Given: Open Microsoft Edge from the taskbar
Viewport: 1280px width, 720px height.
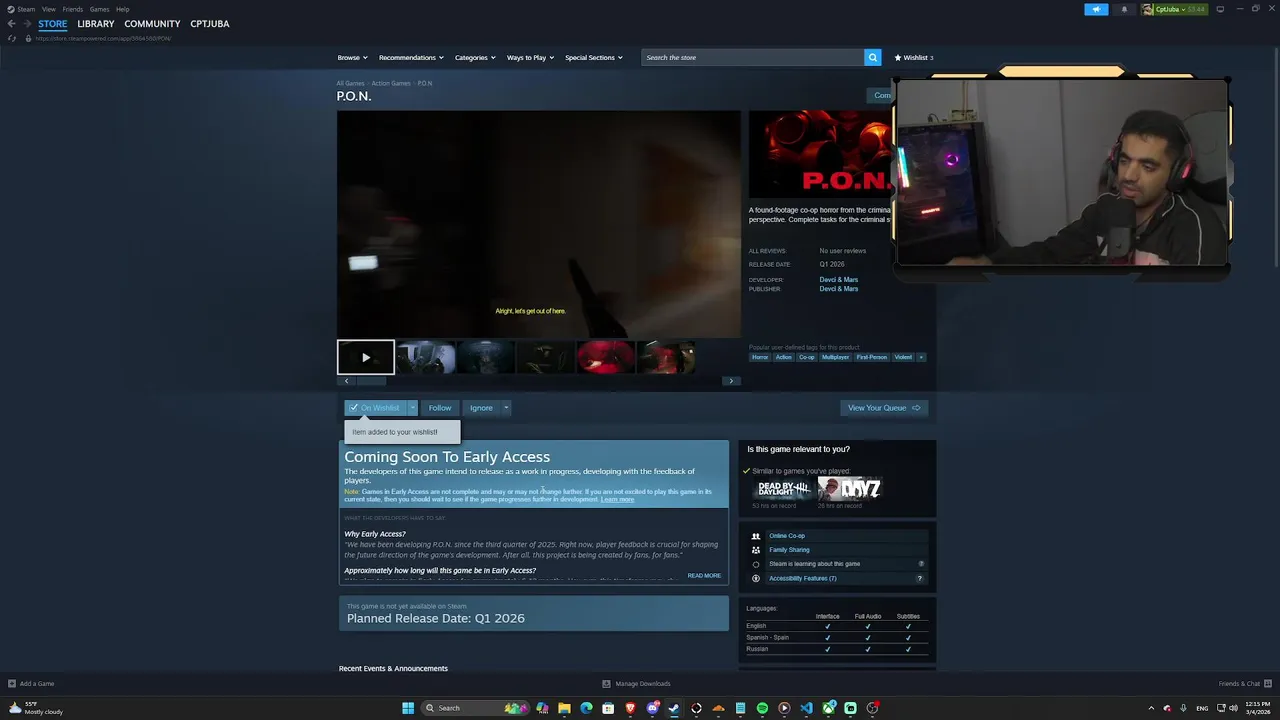Looking at the screenshot, I should tap(586, 708).
